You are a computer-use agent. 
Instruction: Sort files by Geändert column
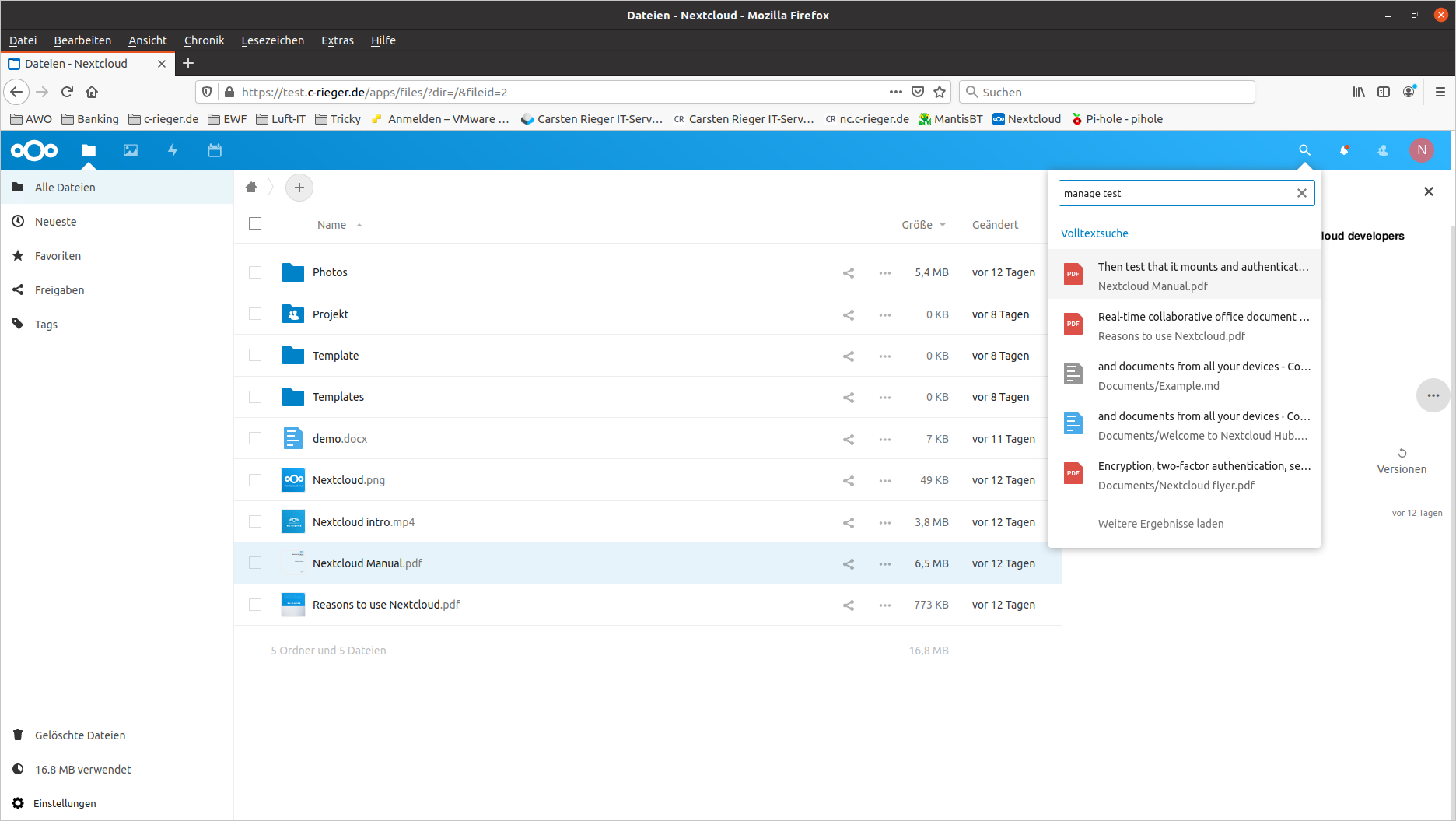pyautogui.click(x=995, y=225)
